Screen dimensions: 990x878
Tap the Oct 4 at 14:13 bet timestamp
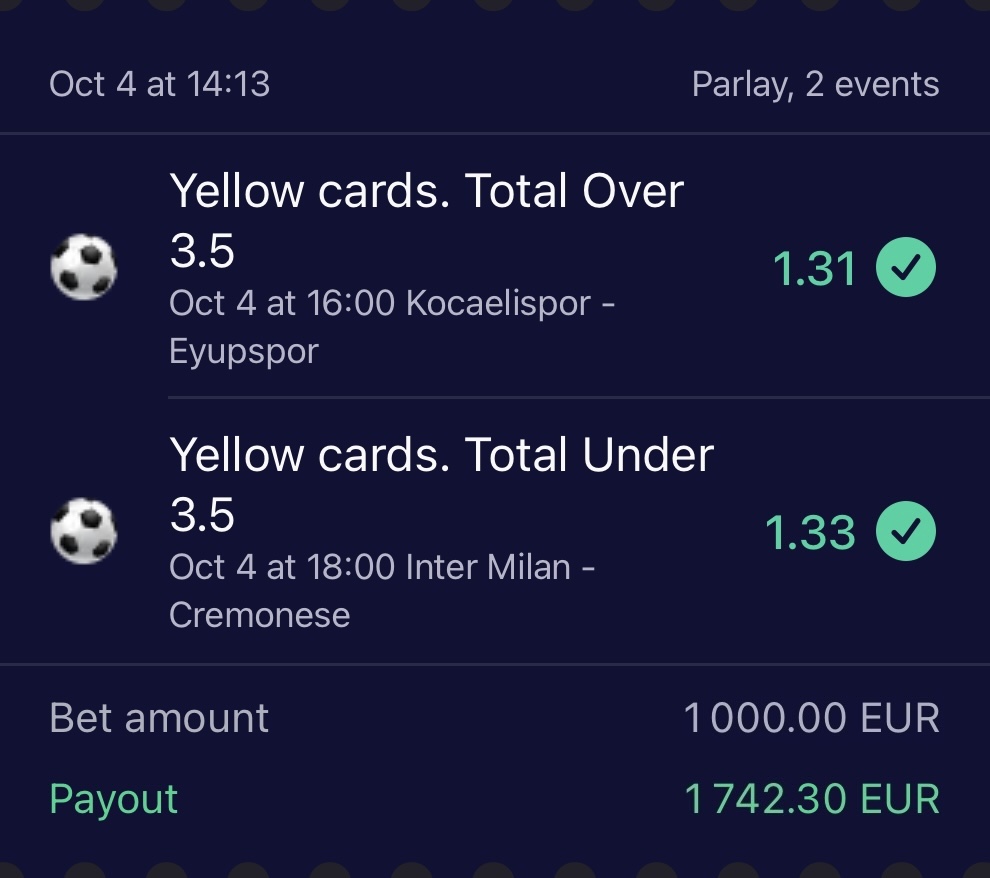tap(160, 84)
